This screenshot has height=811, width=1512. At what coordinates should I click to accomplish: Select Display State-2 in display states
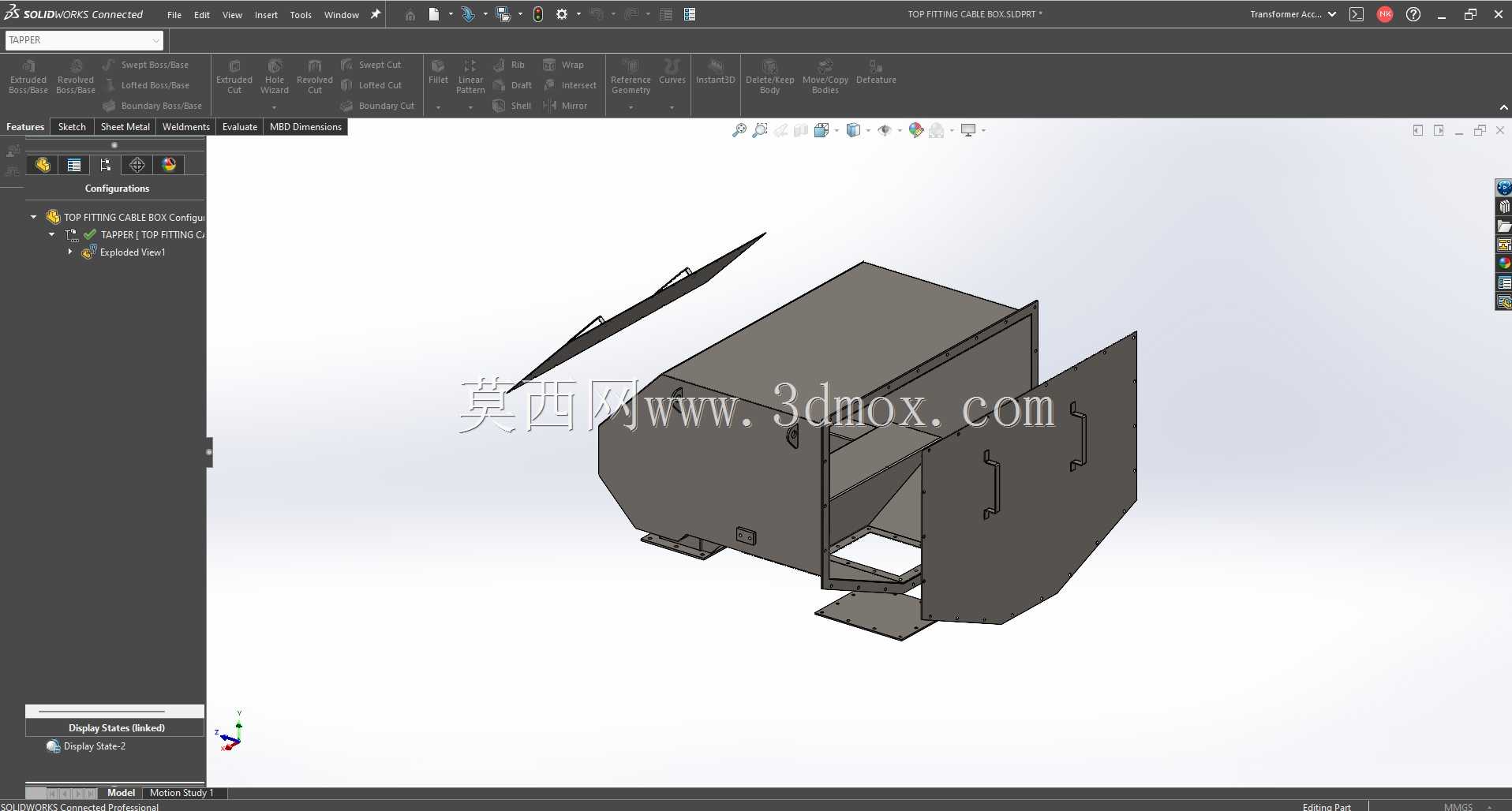coord(86,746)
